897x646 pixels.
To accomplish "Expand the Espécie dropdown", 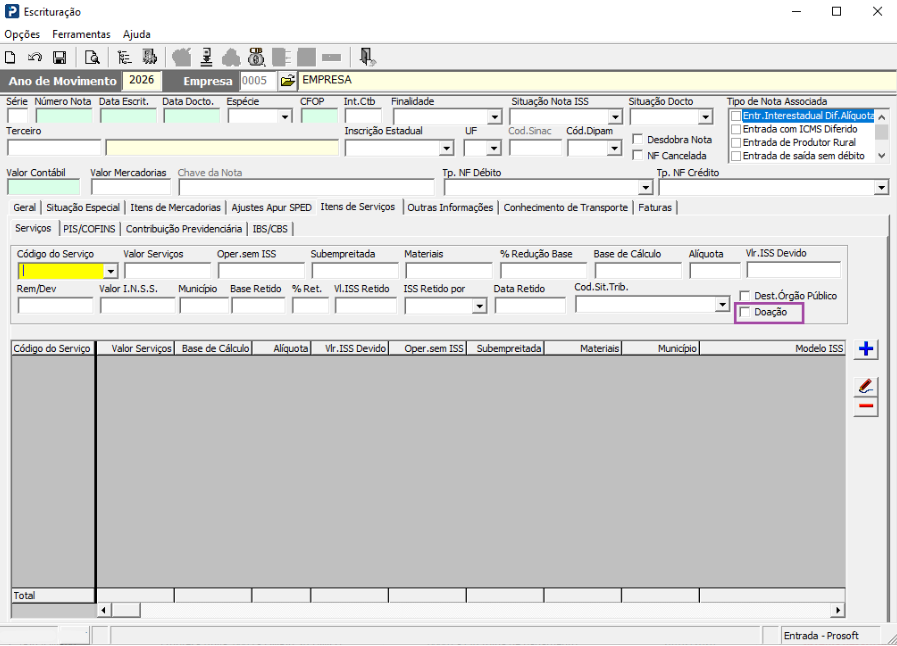I will tap(284, 117).
